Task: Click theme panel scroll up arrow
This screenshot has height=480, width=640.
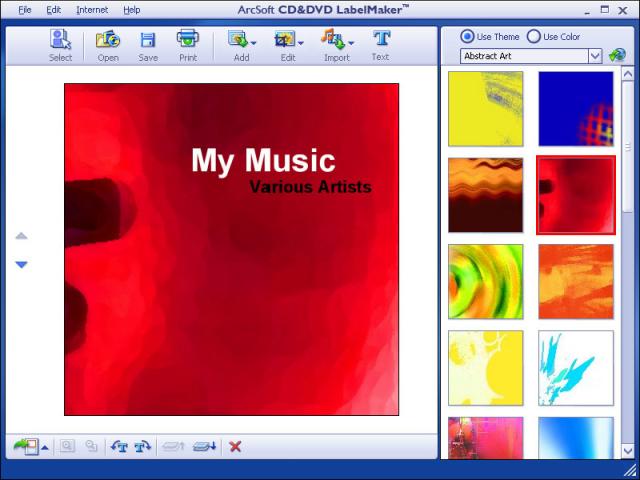Action: (x=627, y=73)
